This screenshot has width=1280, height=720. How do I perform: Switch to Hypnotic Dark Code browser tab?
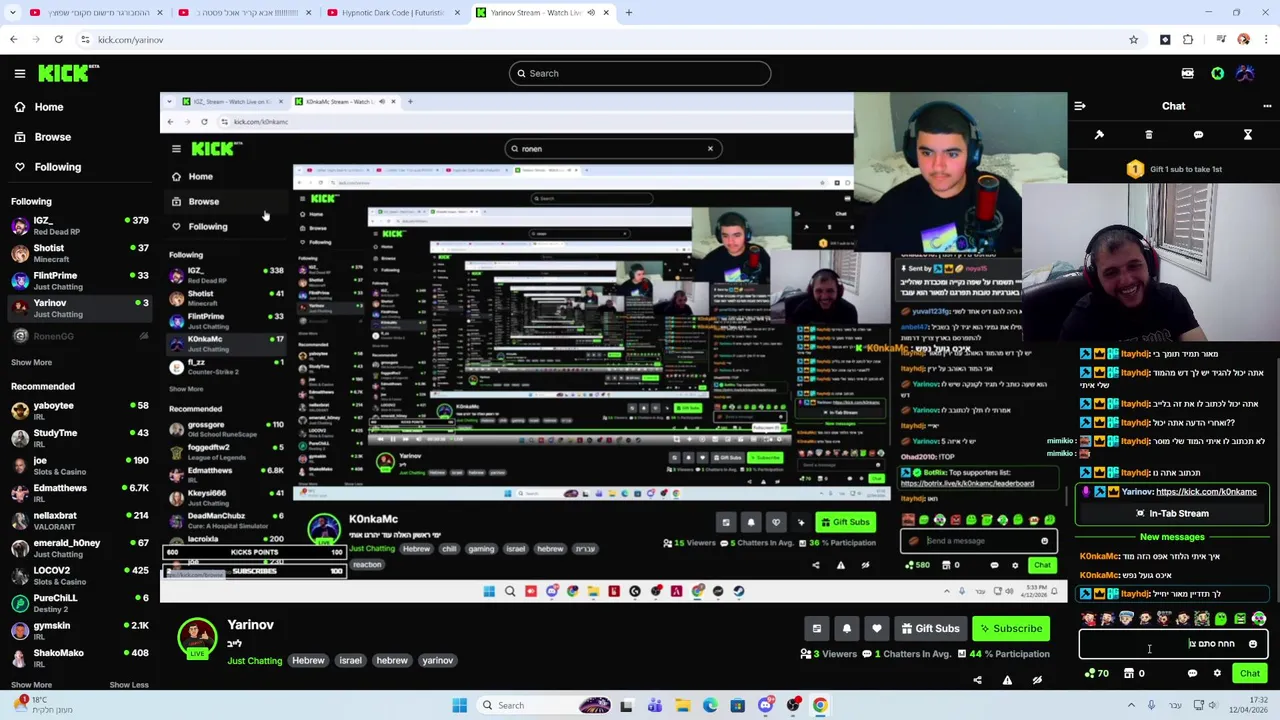point(391,13)
